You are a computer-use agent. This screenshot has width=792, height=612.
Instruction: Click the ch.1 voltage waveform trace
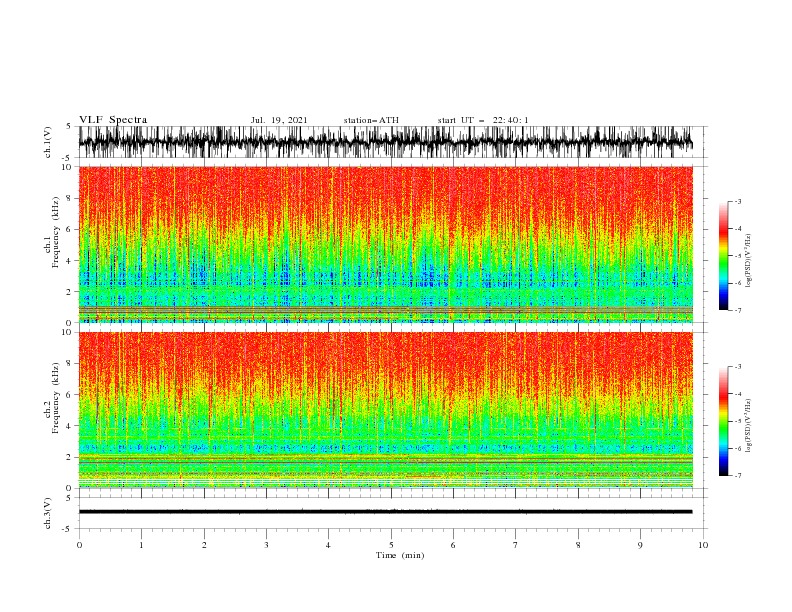point(385,142)
